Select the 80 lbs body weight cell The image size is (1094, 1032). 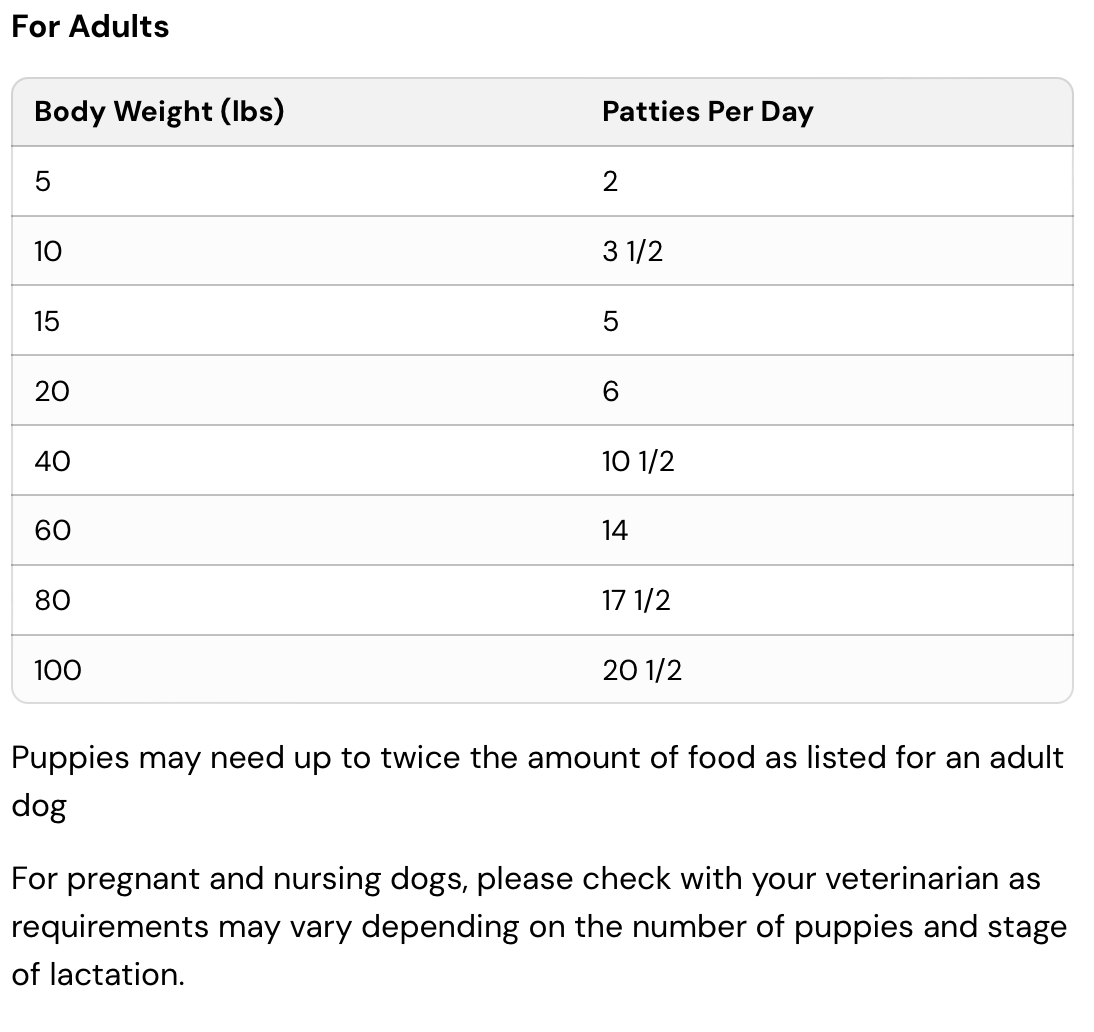52,600
